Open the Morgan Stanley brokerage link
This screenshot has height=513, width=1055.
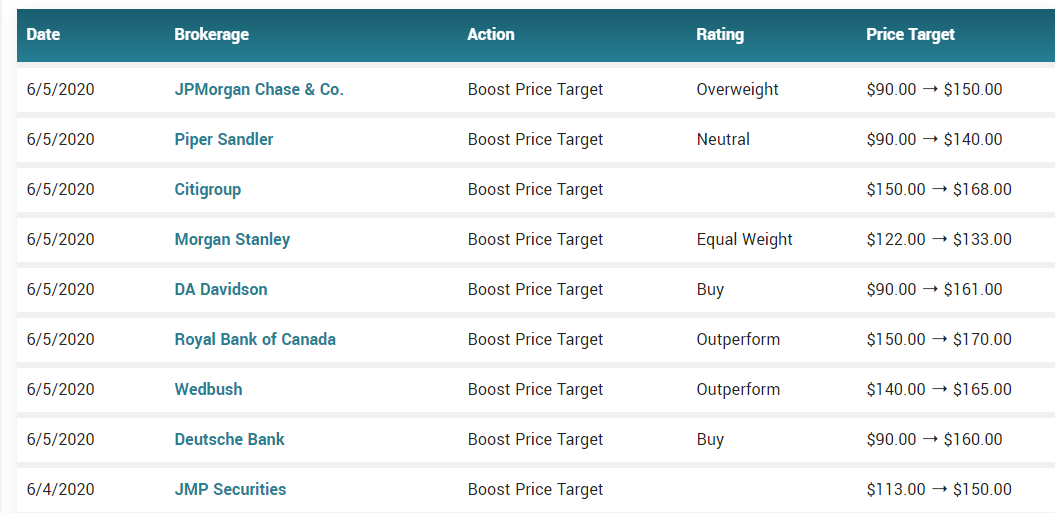[x=232, y=239]
